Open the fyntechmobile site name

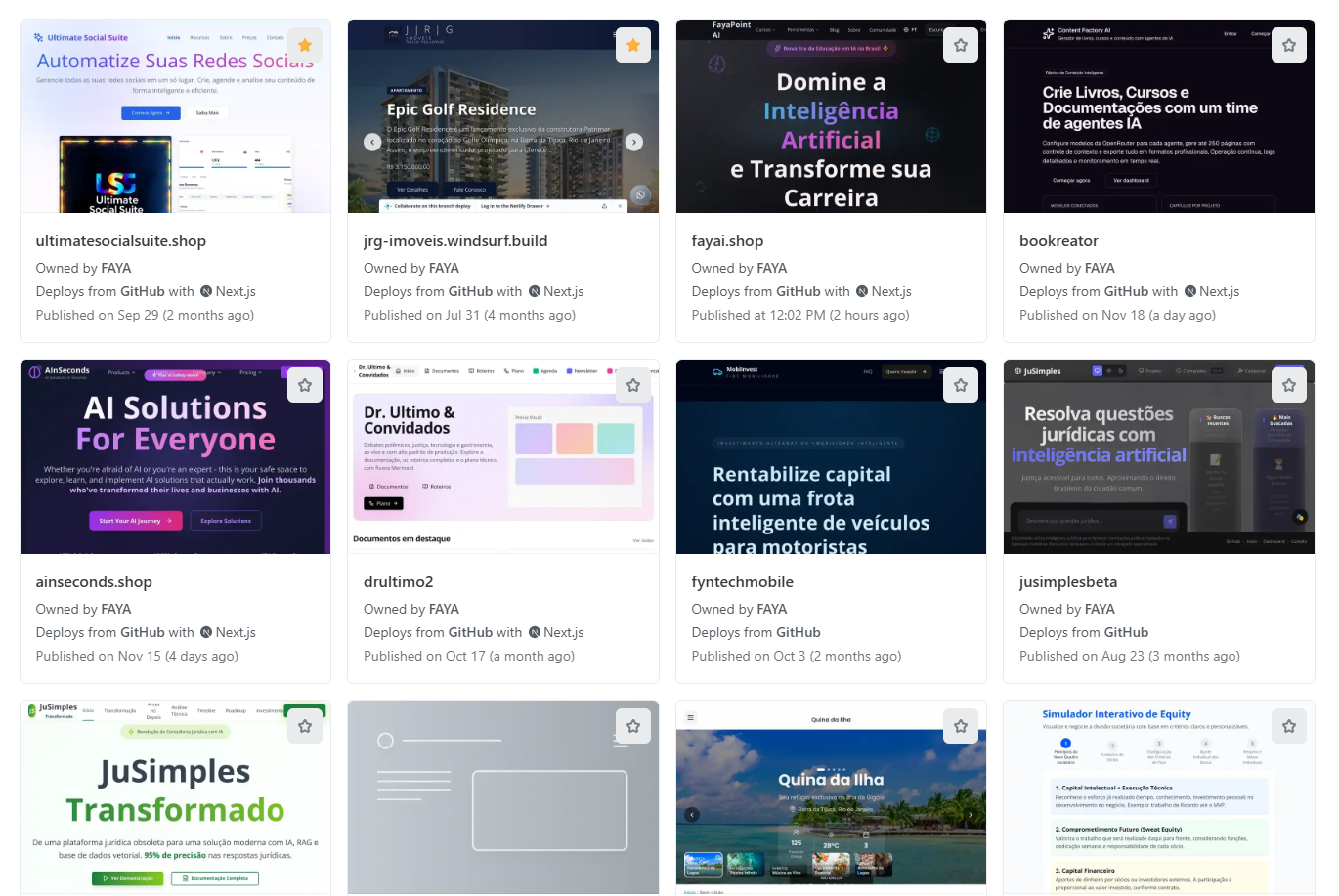pyautogui.click(x=742, y=582)
